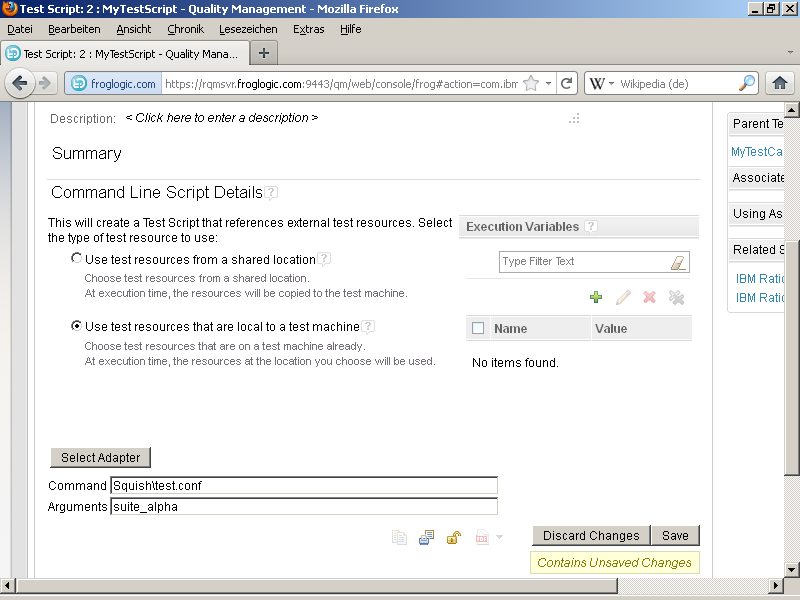The width and height of the screenshot is (800, 600).
Task: Select 'Use test resources from a shared location'
Action: (76, 259)
